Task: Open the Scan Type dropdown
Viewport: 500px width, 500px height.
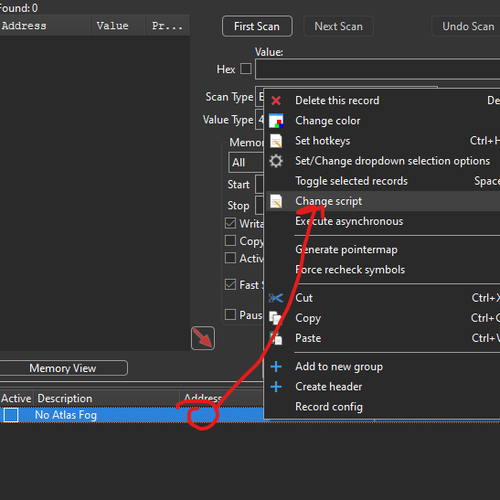Action: pos(259,97)
